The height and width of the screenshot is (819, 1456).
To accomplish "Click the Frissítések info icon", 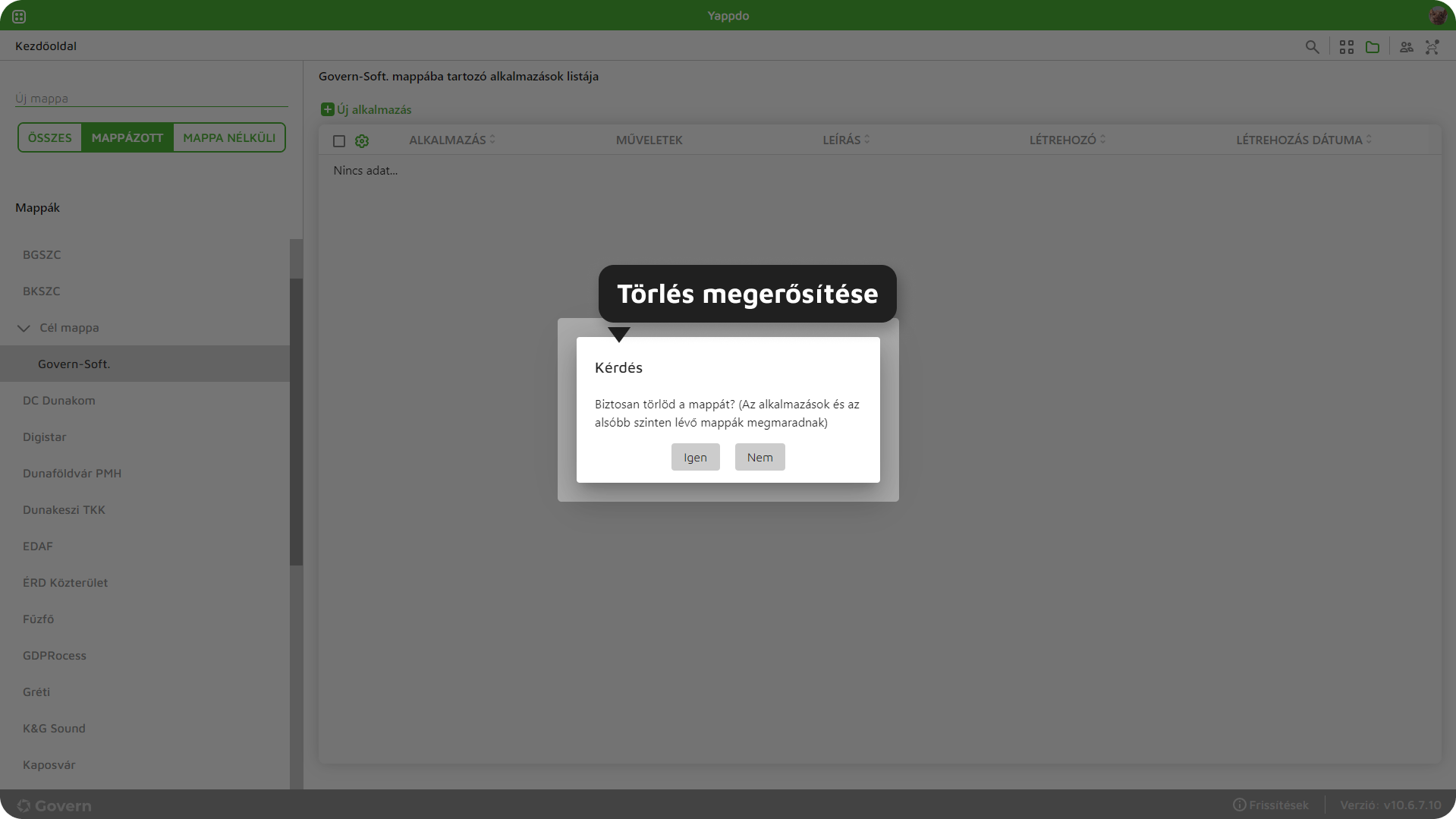I will (x=1239, y=805).
